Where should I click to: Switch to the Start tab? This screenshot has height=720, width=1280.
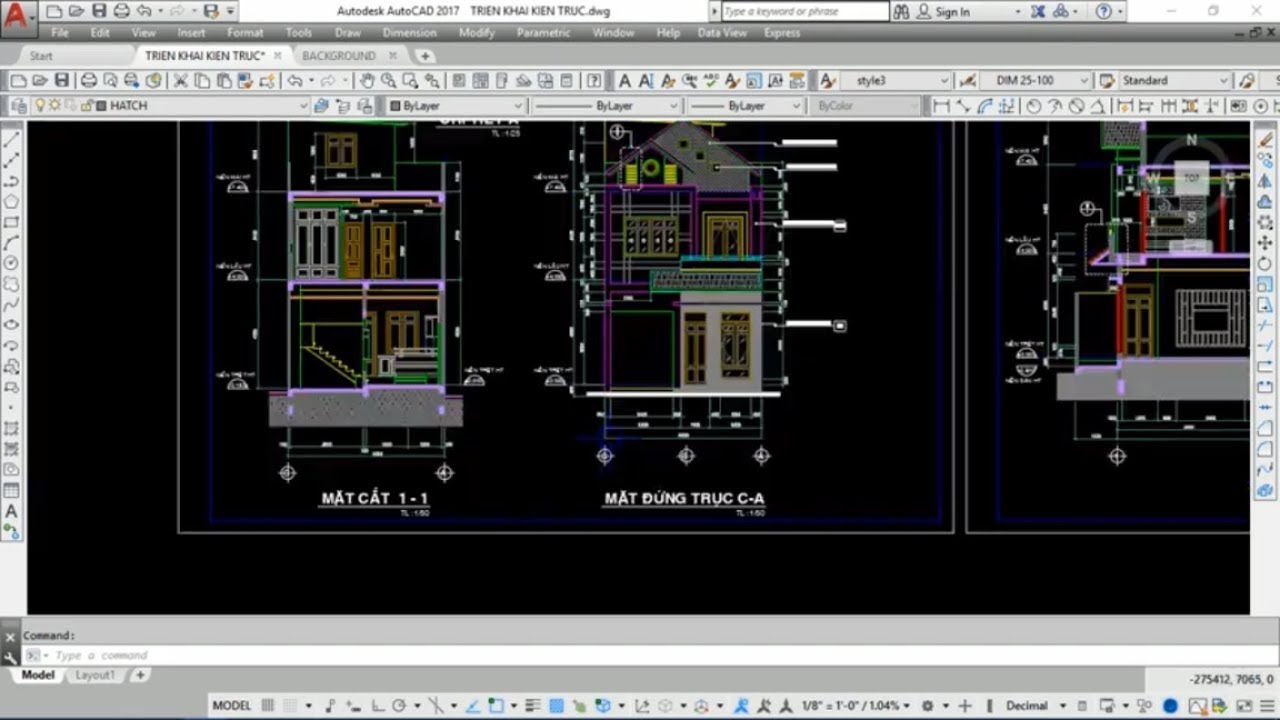click(41, 56)
